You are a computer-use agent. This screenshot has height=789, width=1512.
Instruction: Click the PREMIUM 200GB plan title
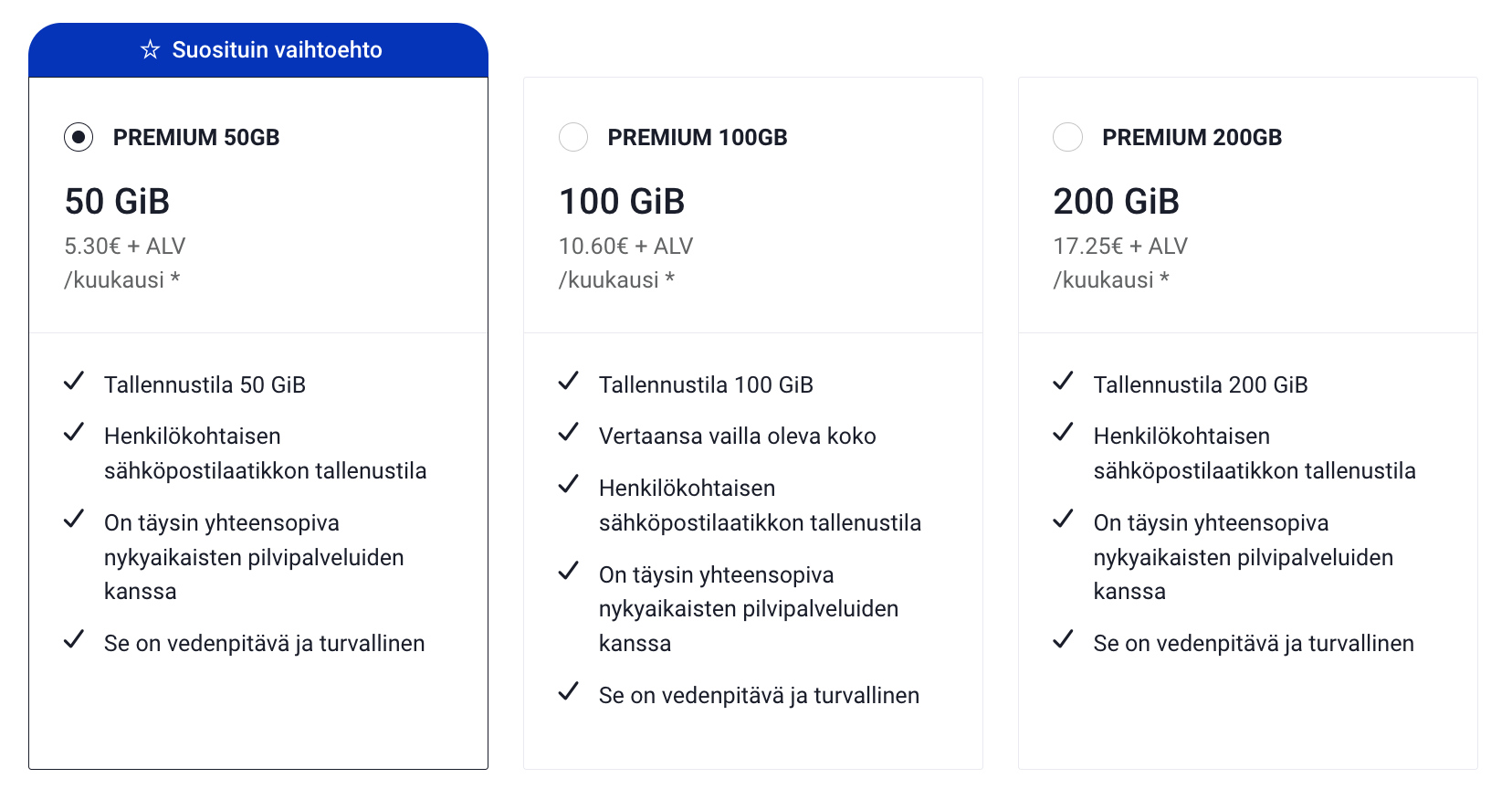pos(1192,137)
